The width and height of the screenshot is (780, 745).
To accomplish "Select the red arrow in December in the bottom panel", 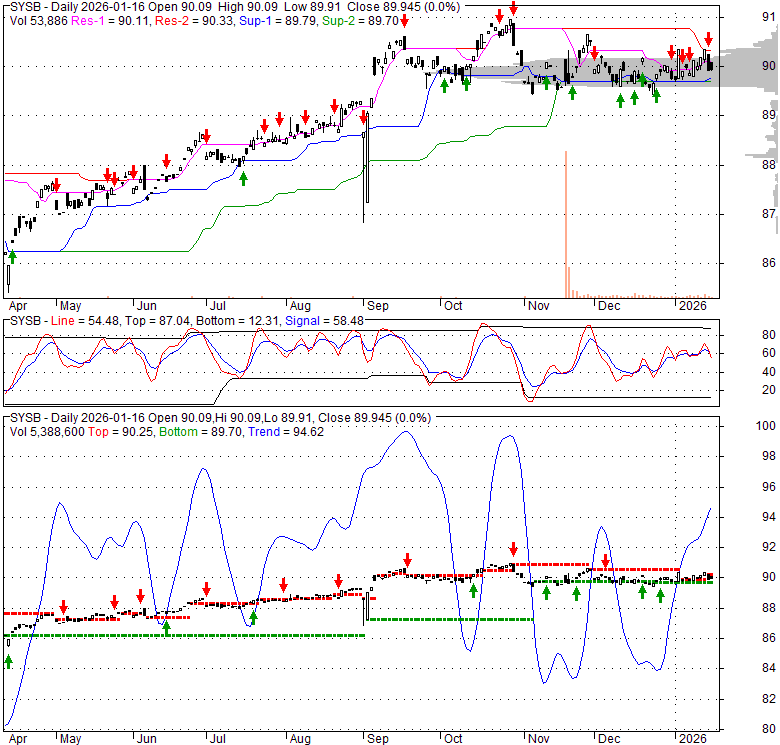I will [x=605, y=561].
